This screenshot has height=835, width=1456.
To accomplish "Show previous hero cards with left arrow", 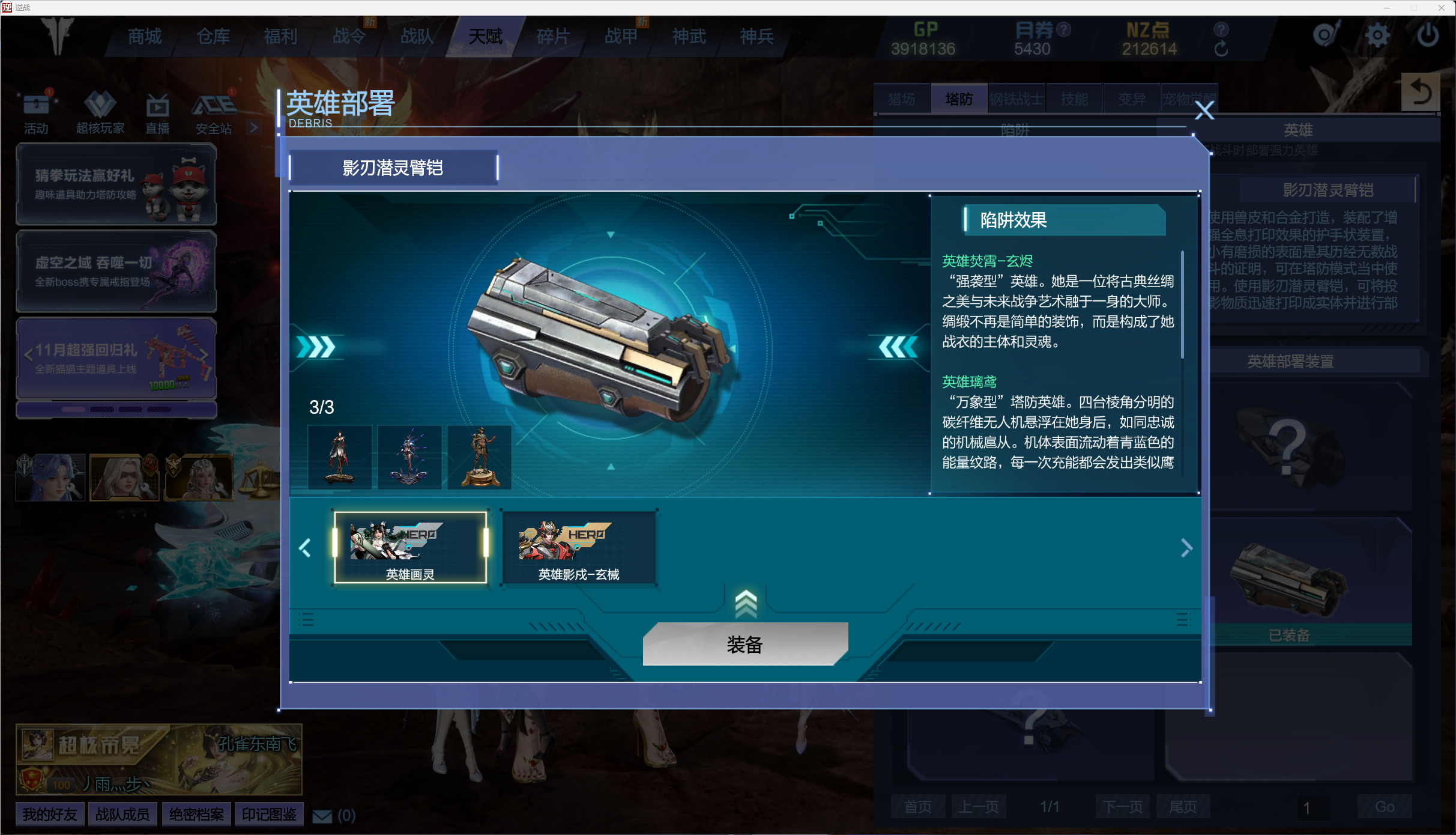I will (x=305, y=547).
